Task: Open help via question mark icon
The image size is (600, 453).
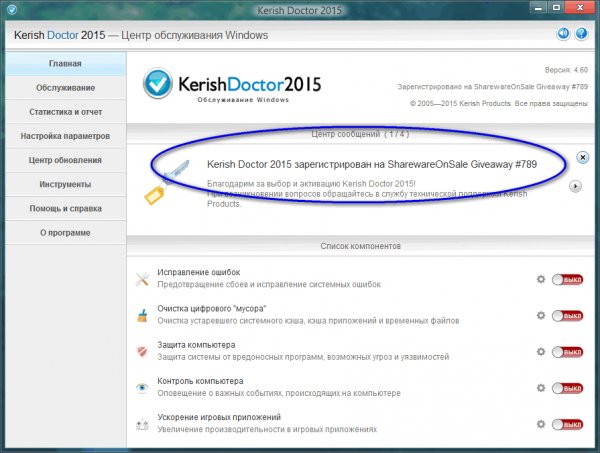Action: click(x=581, y=34)
